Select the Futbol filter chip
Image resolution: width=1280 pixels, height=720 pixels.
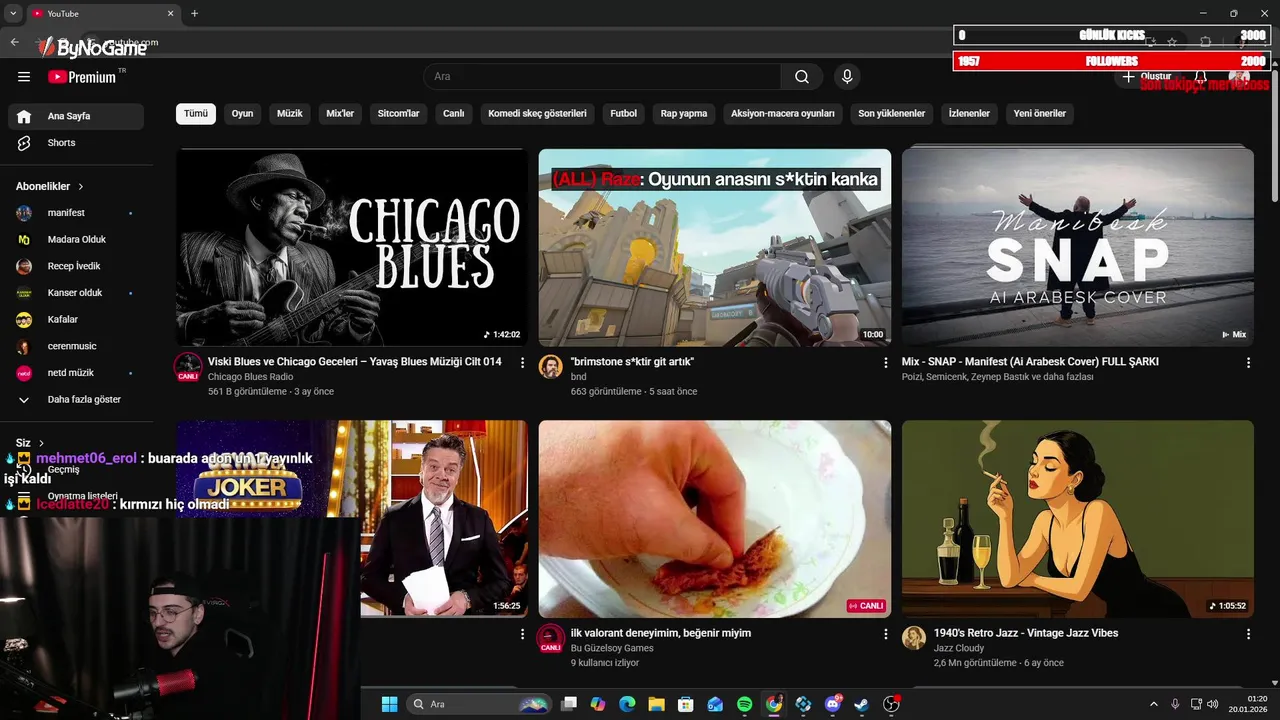[x=623, y=114]
